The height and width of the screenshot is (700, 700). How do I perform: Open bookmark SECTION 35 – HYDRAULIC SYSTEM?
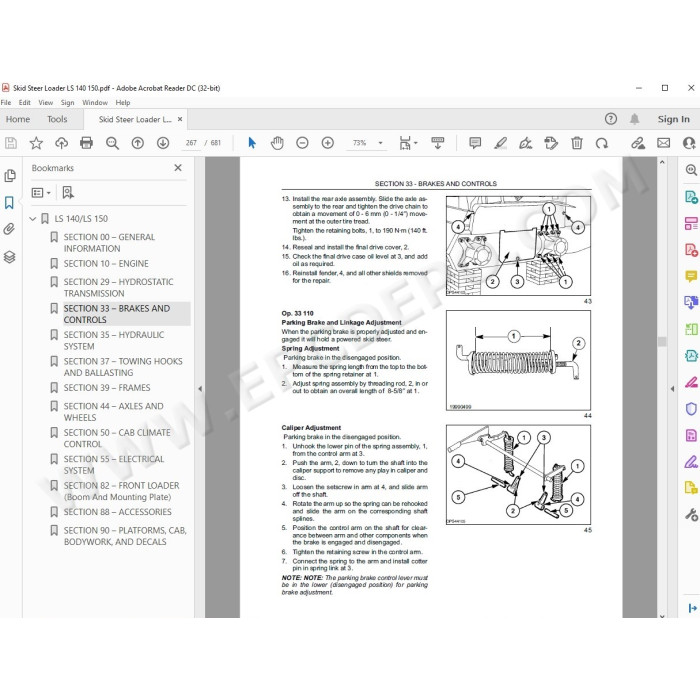114,341
